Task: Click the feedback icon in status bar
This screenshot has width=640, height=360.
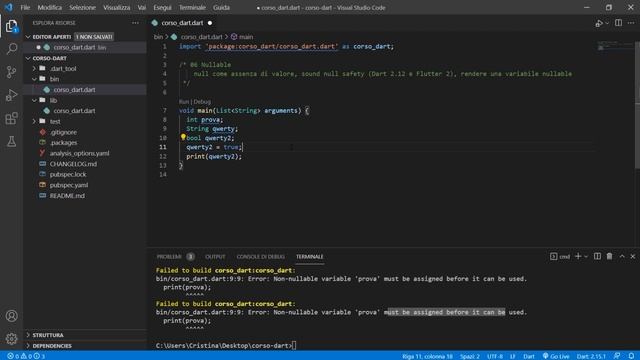Action: [x=617, y=356]
